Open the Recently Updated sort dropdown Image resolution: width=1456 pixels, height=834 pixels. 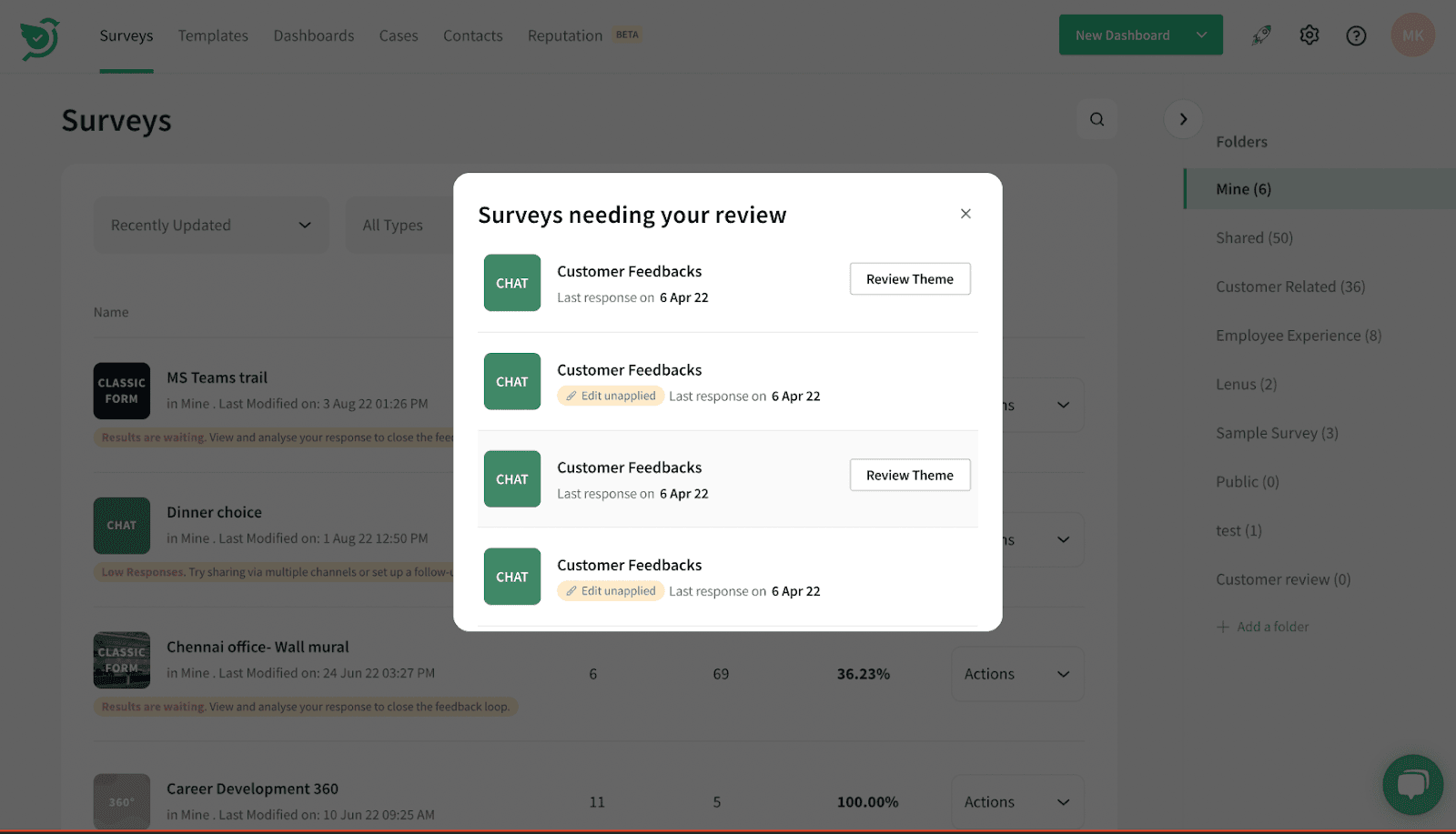211,226
